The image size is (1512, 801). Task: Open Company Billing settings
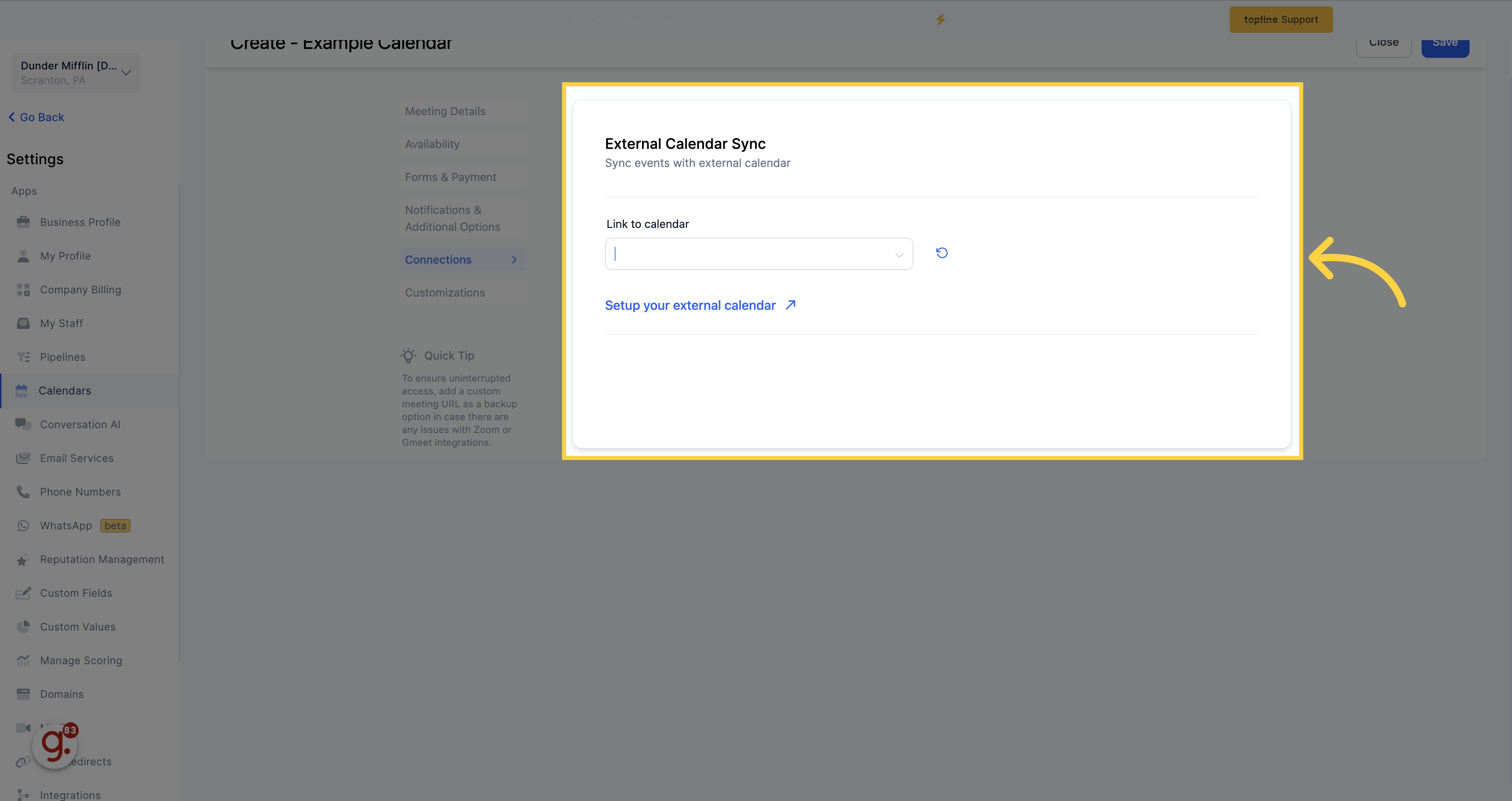point(80,290)
